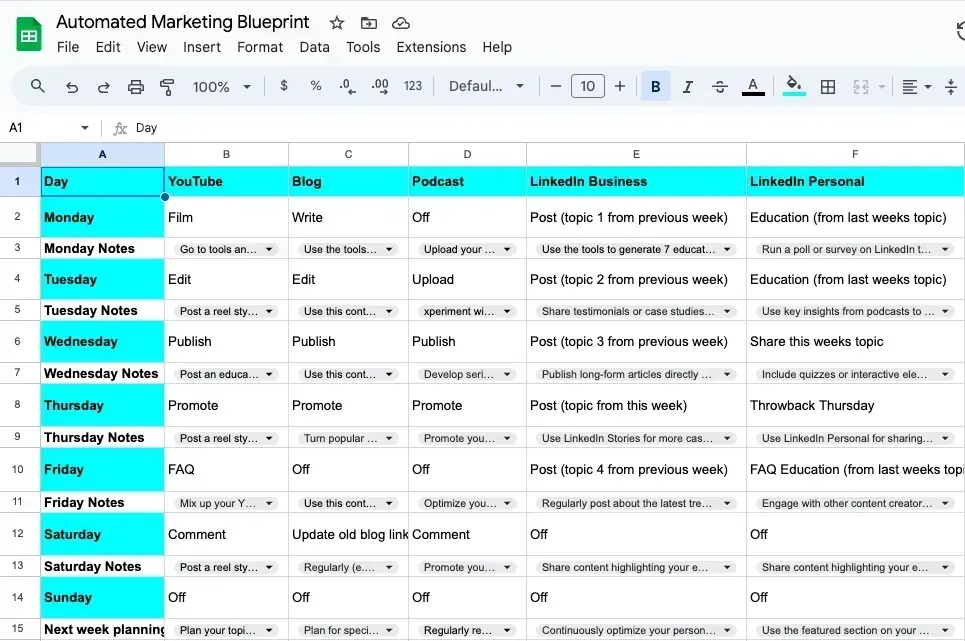The image size is (965, 641).
Task: Click the font size field showing 10
Action: tap(588, 86)
